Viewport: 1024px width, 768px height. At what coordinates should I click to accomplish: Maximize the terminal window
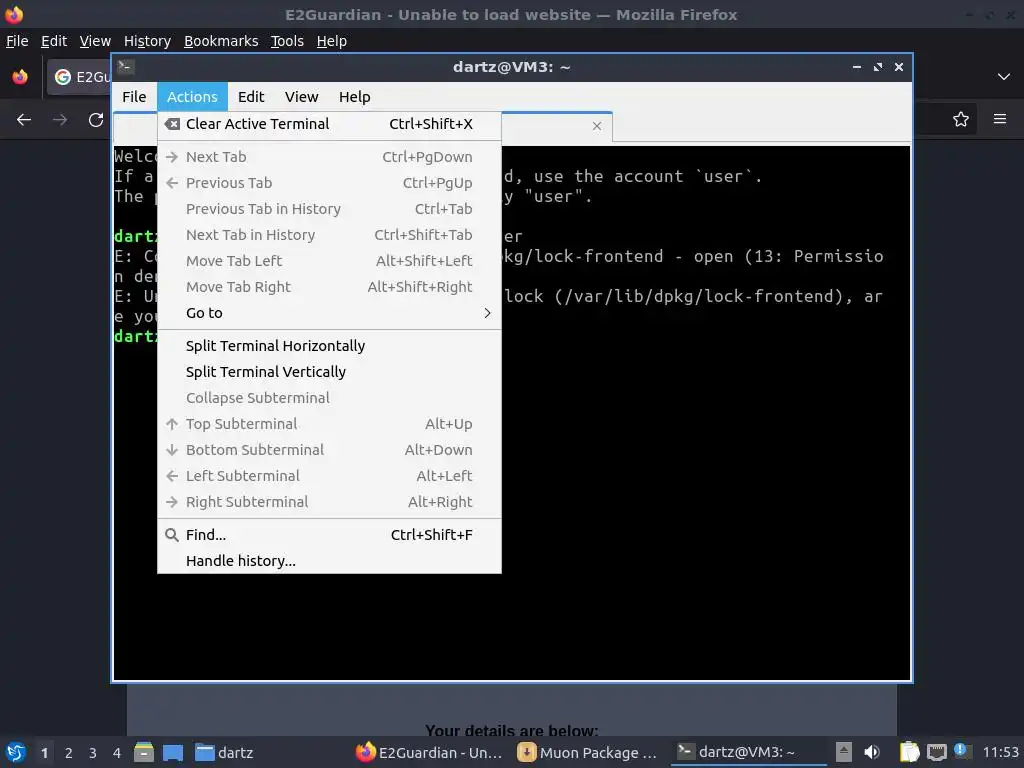(x=878, y=67)
